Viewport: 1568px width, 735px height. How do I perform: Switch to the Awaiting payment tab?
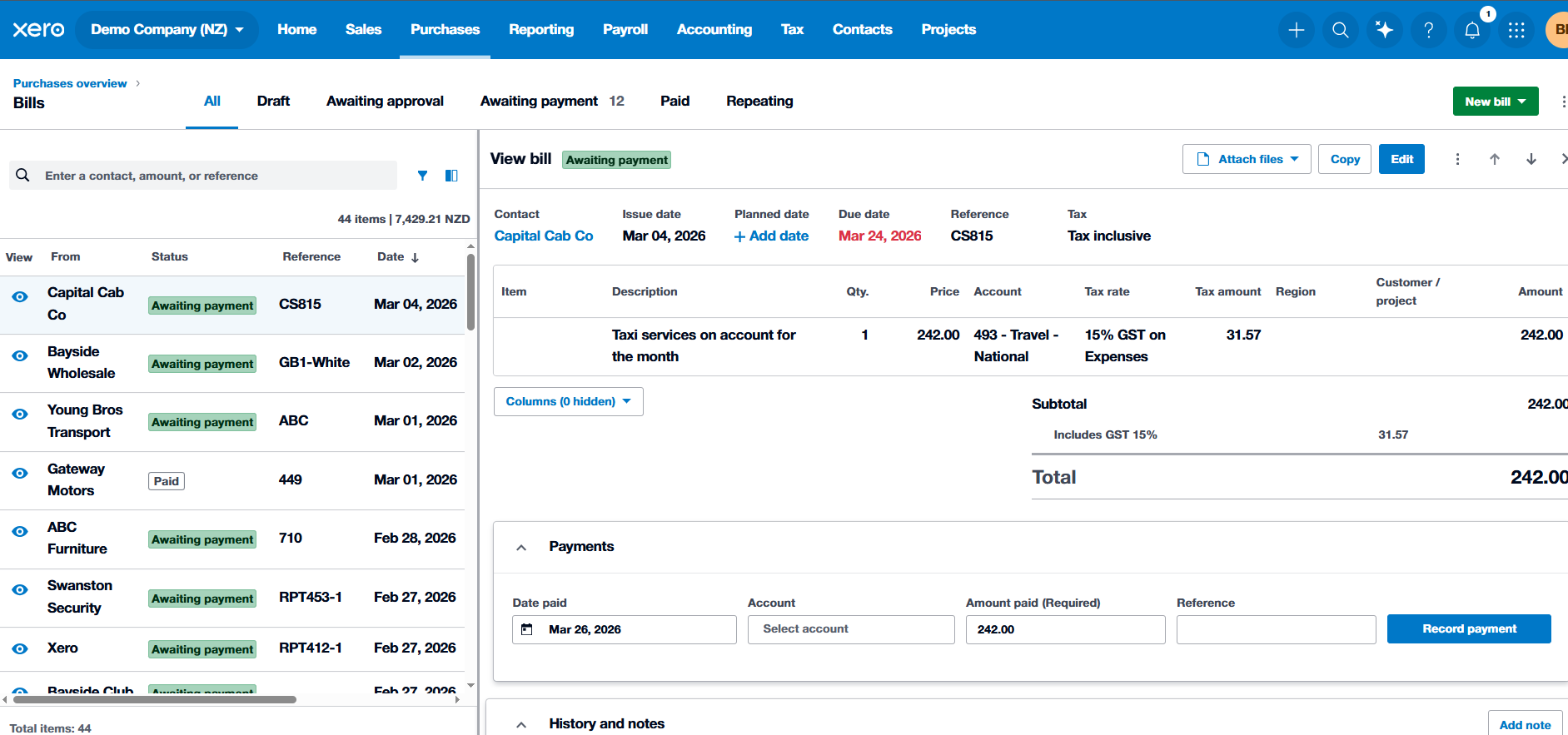click(x=539, y=101)
